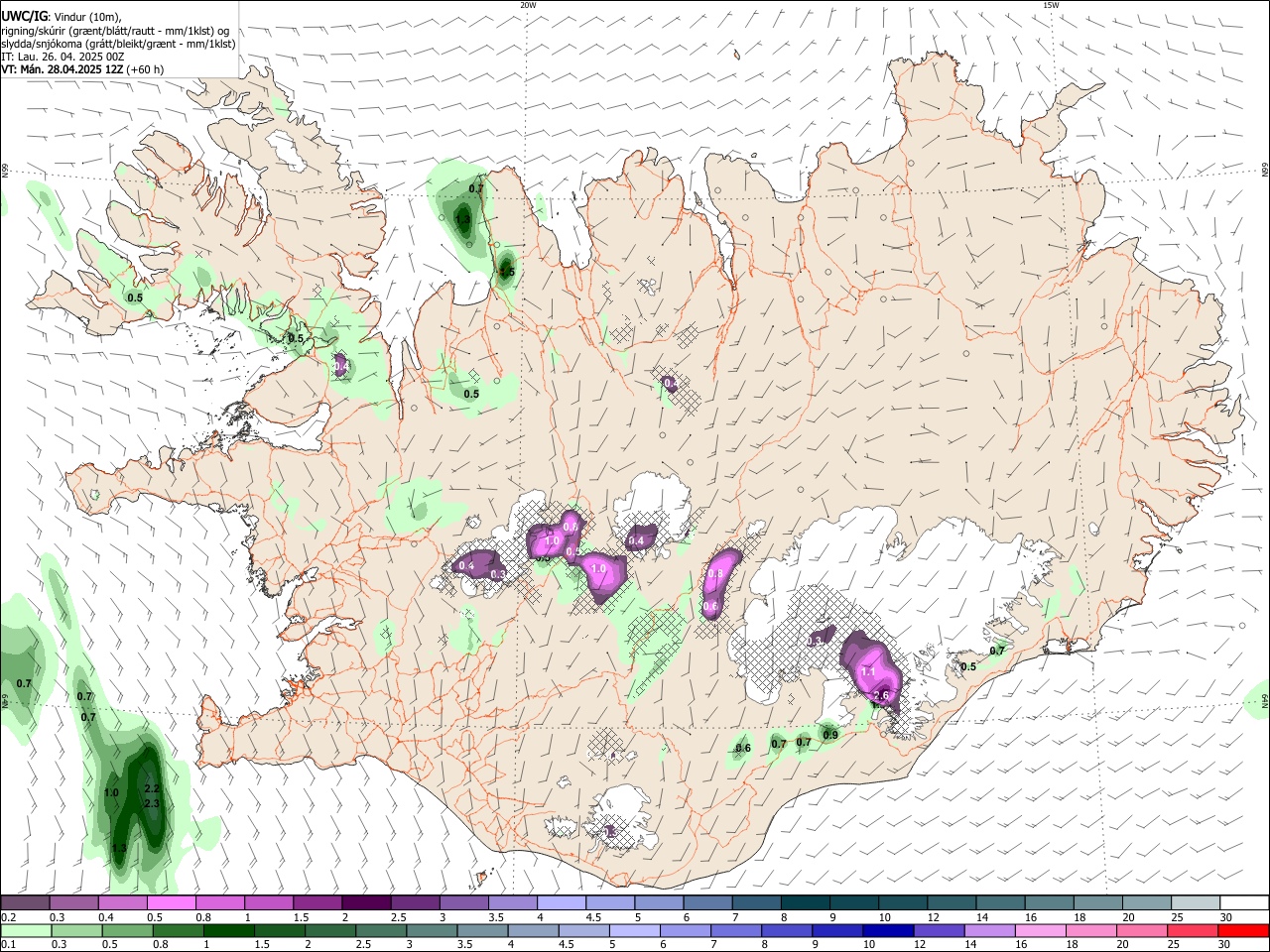1270x952 pixels.
Task: Click the 0.3 label under the top legend row
Action: [x=58, y=917]
